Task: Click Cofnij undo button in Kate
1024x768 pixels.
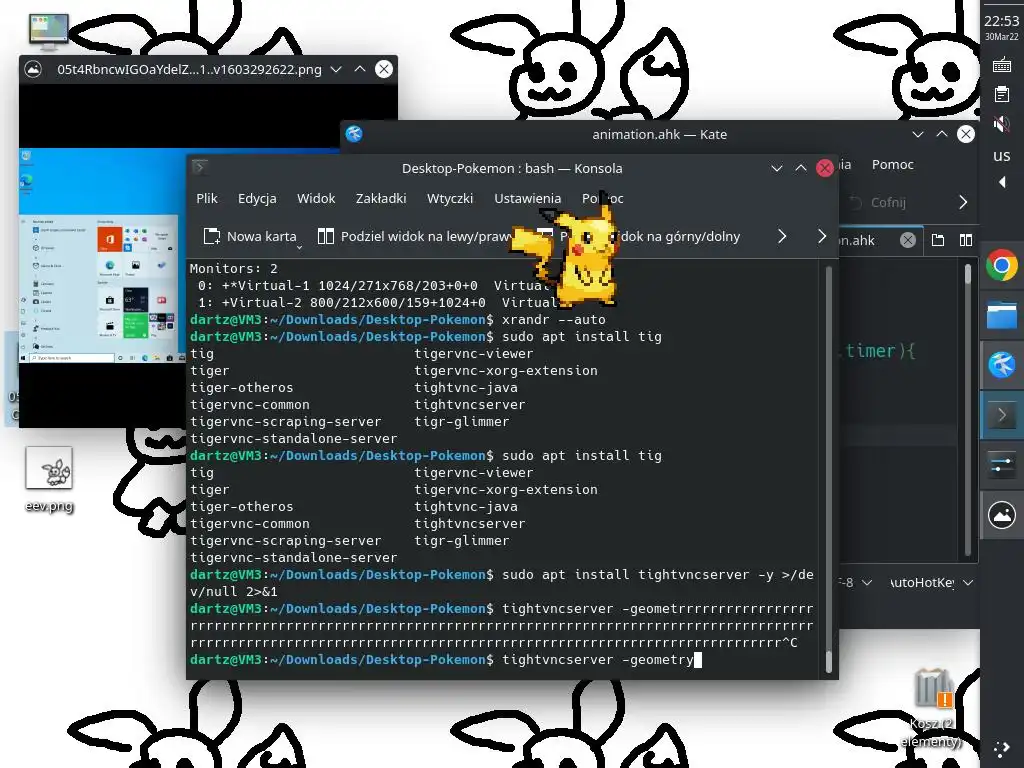Action: 877,202
